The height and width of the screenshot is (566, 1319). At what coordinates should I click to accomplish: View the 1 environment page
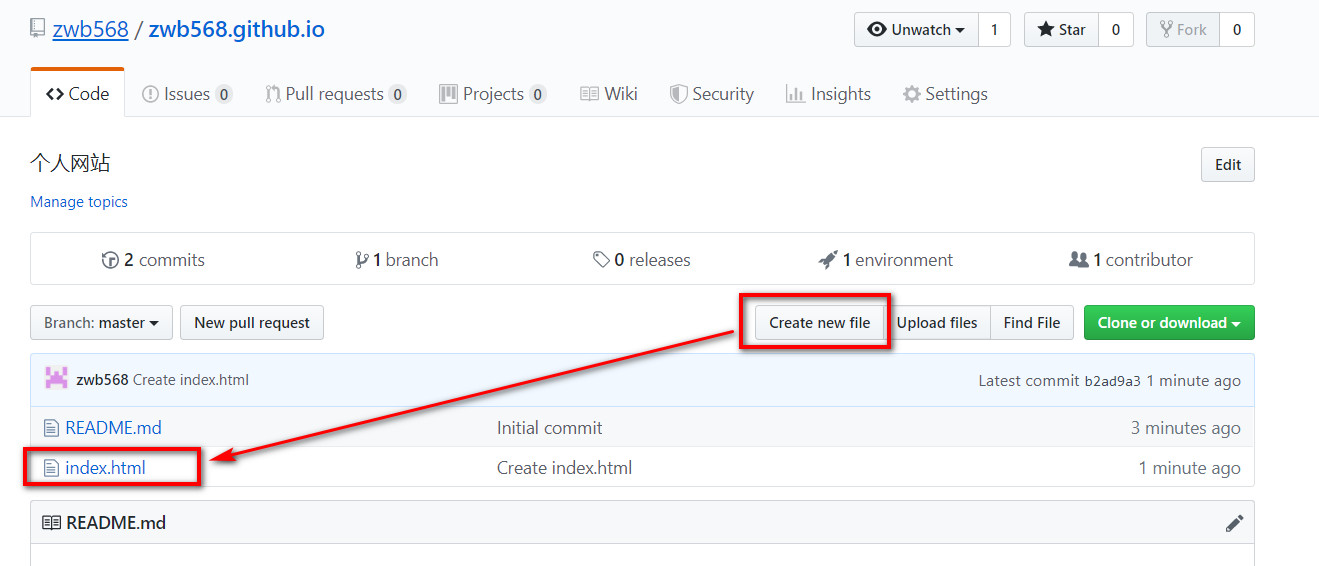pyautogui.click(x=886, y=260)
